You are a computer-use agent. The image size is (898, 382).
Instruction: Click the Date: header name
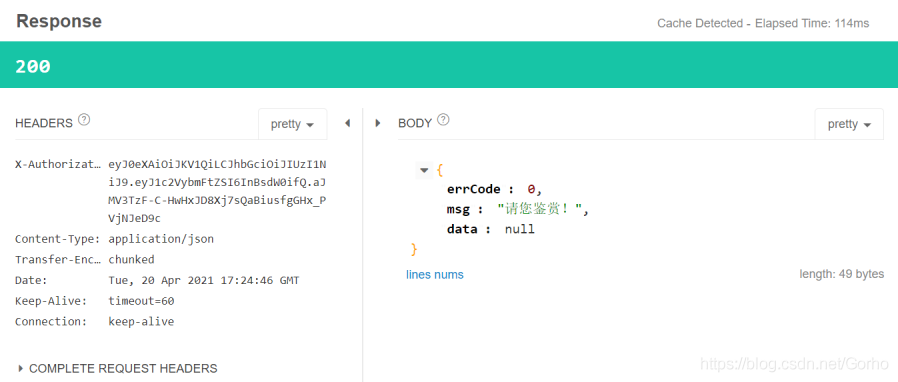point(31,280)
